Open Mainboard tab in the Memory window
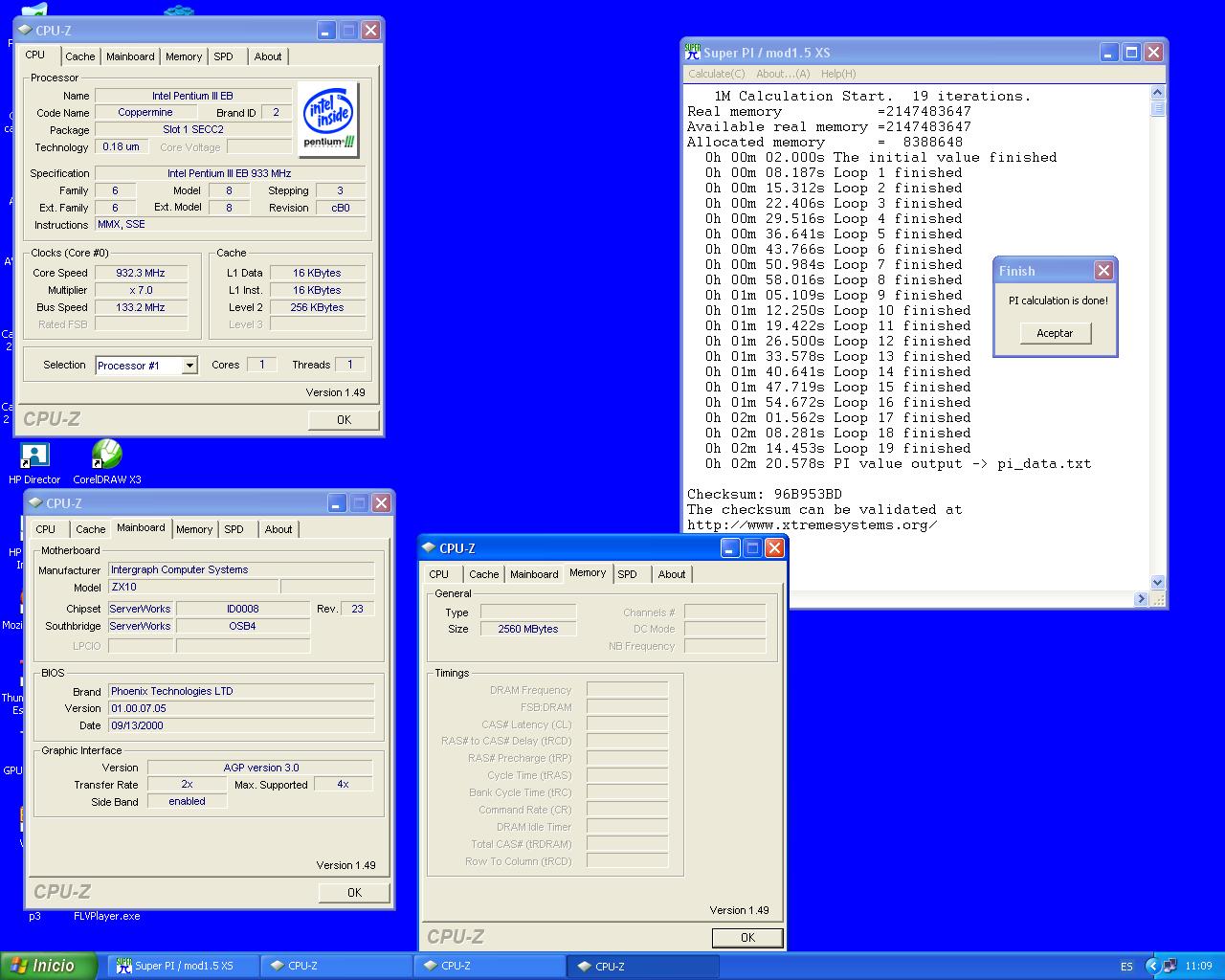Image resolution: width=1225 pixels, height=980 pixels. click(x=534, y=574)
